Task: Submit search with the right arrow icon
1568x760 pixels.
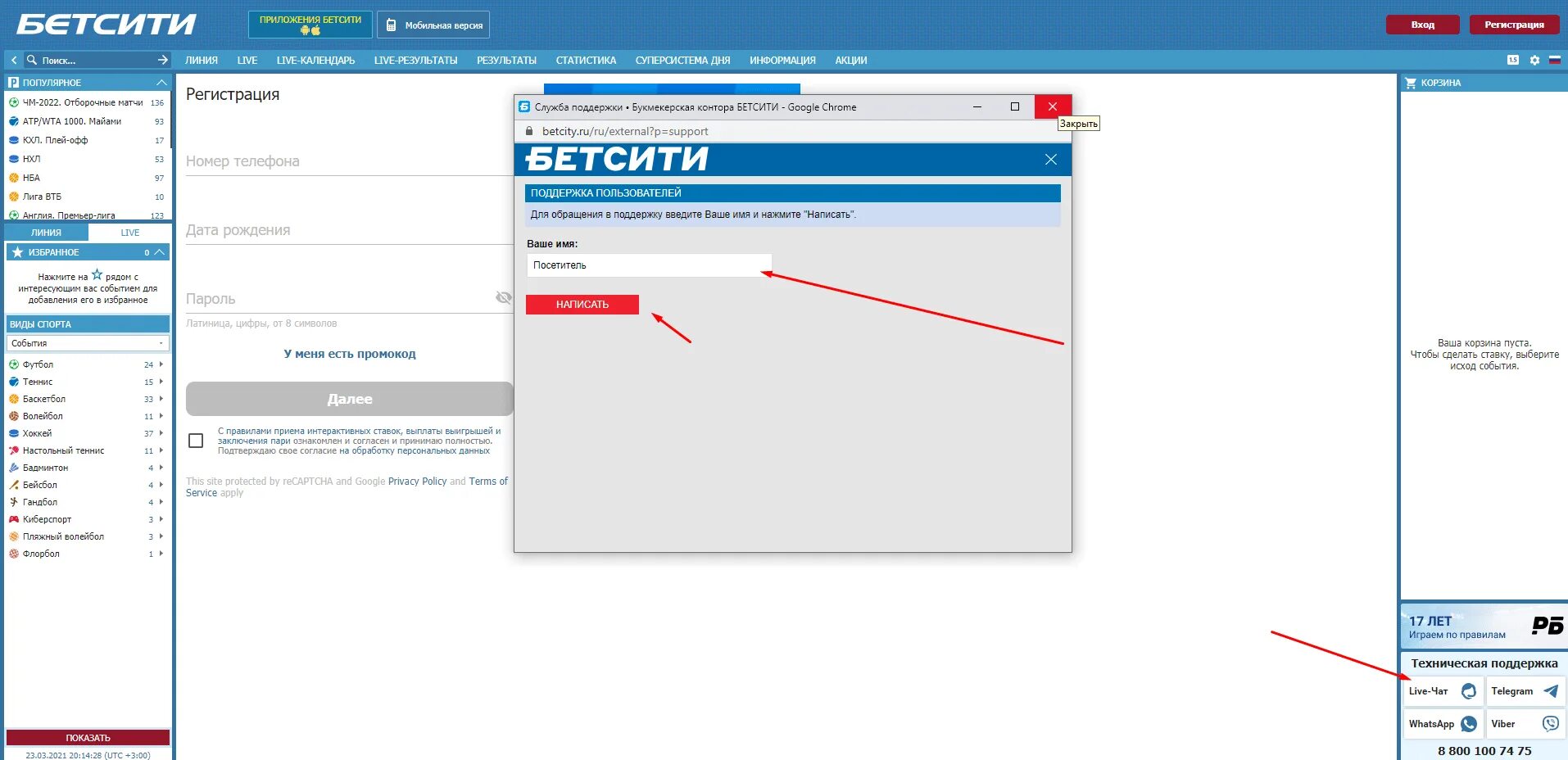Action: pos(162,60)
